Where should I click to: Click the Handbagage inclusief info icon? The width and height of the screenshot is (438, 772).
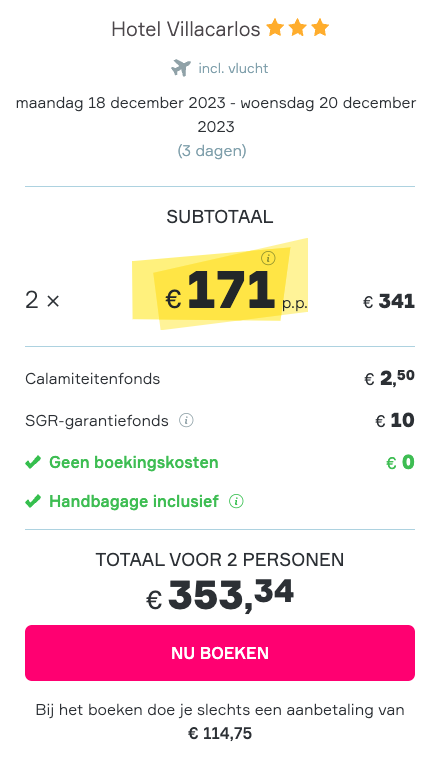tap(236, 502)
